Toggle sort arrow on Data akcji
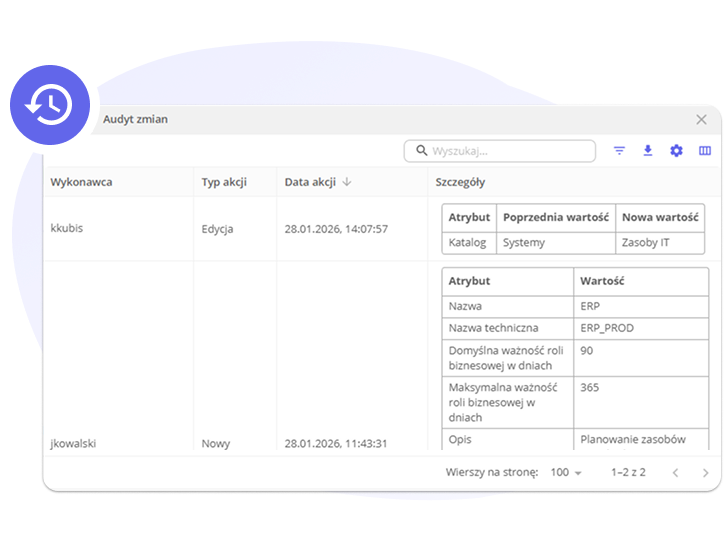 click(x=347, y=182)
